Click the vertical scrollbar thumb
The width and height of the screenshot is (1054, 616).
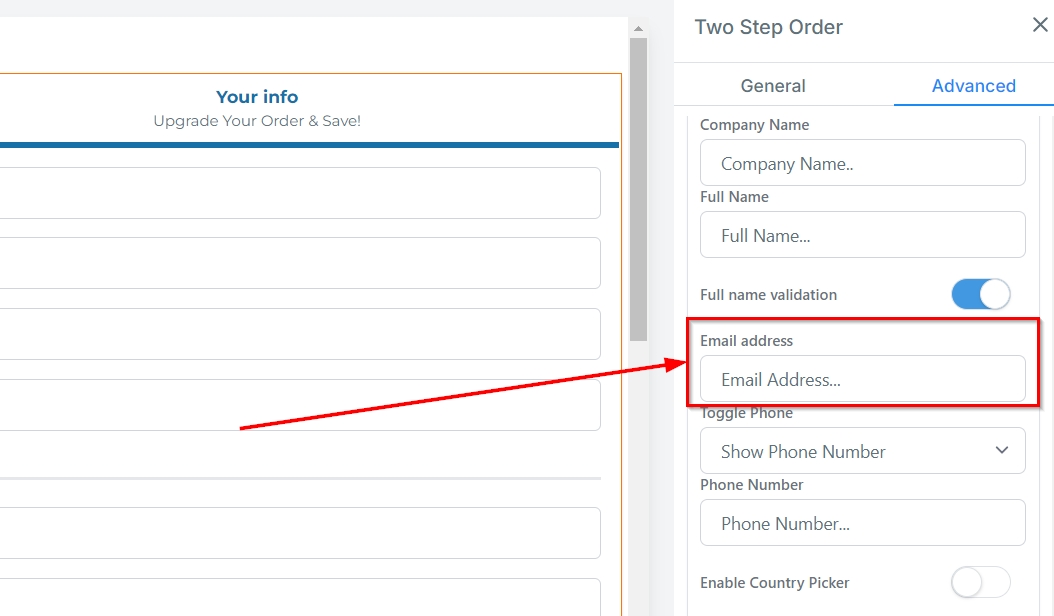pos(638,190)
